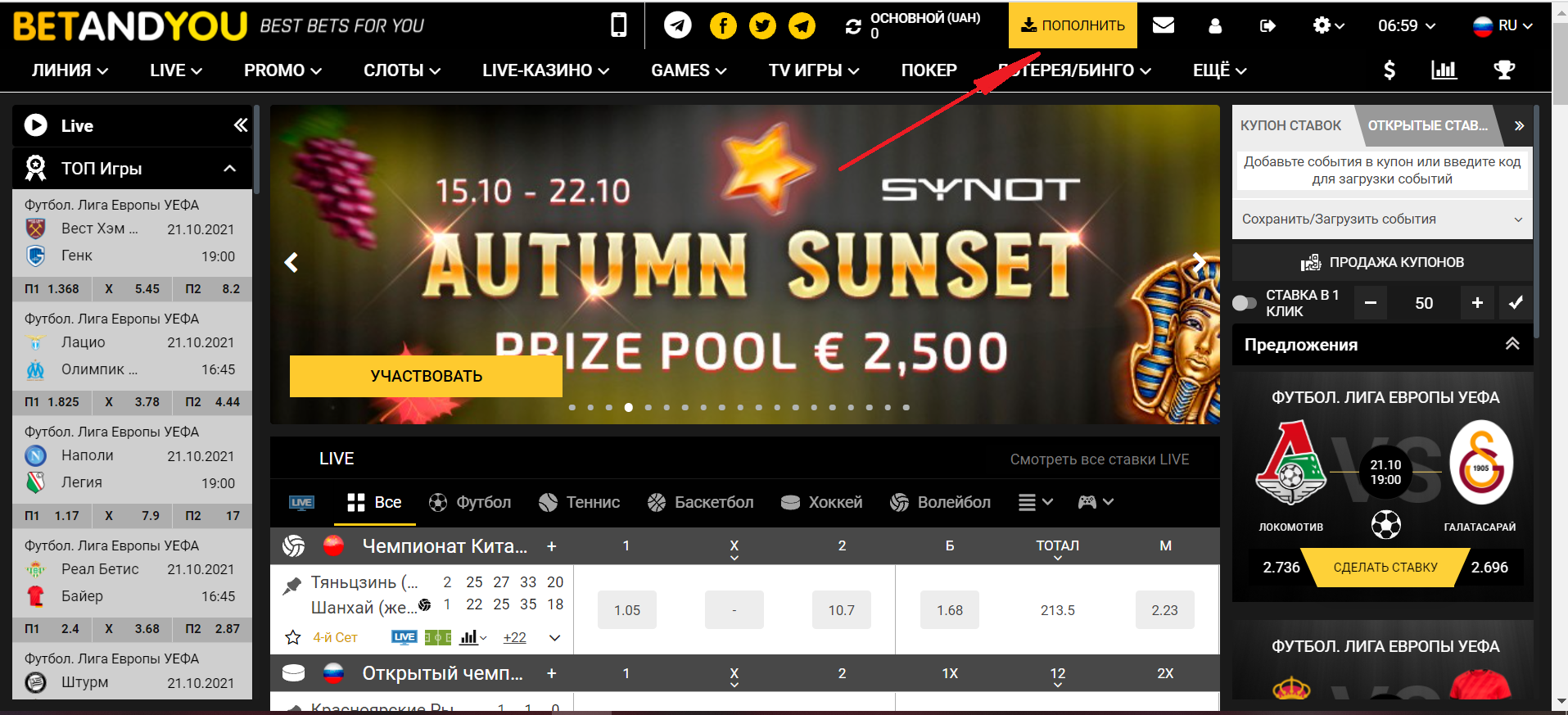Click the LIVE monitor icon filter
The width and height of the screenshot is (1568, 715).
point(301,502)
